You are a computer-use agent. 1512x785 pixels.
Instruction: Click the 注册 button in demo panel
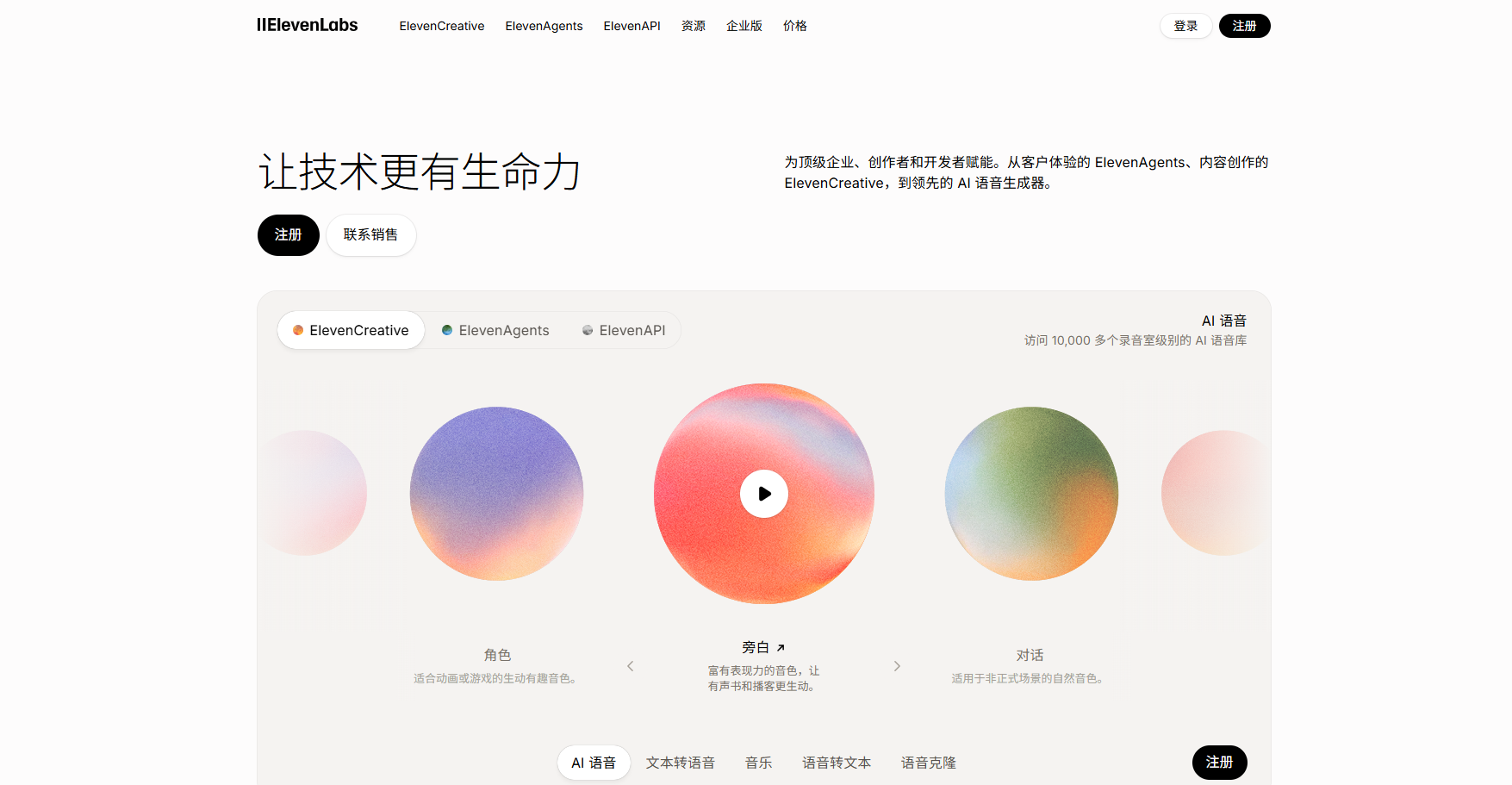(1220, 763)
